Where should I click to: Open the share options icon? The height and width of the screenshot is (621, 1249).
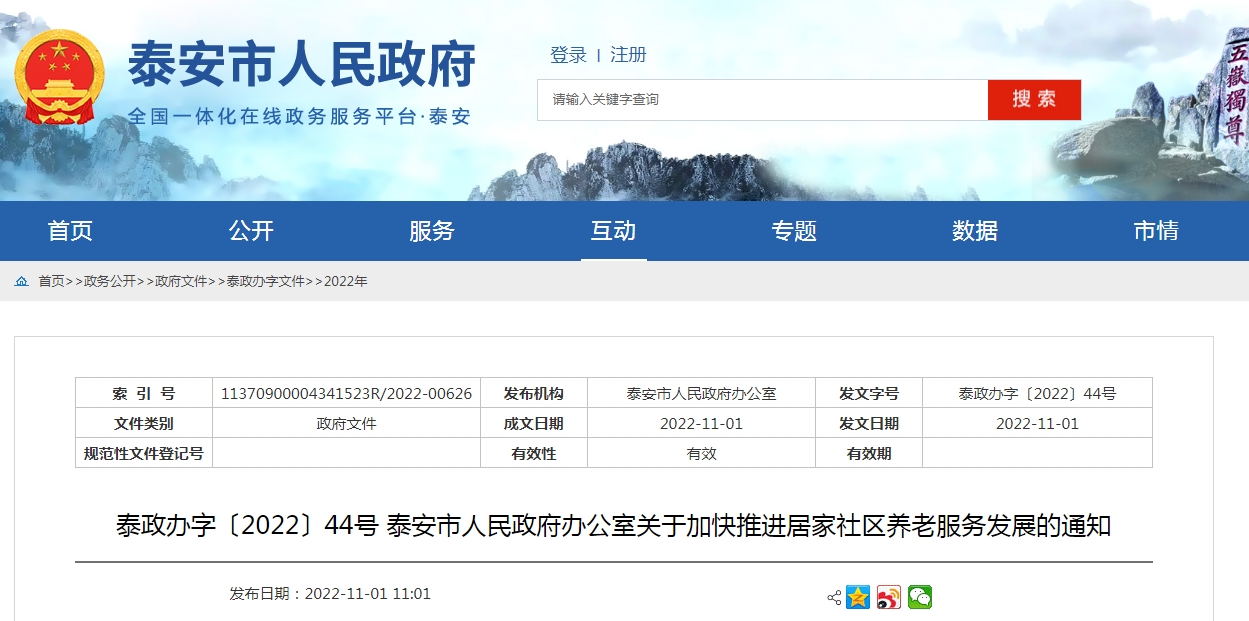click(x=832, y=596)
